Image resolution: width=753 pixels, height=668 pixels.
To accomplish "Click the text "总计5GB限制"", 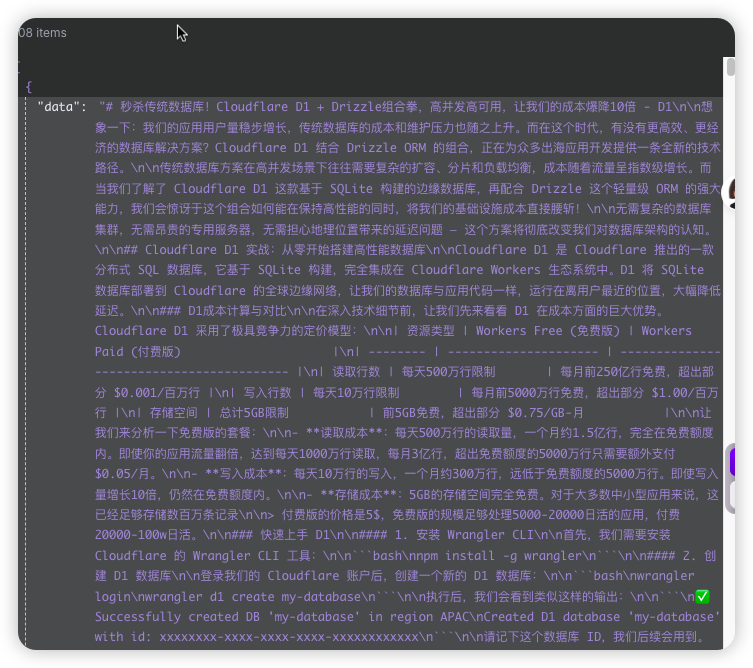I will (x=254, y=413).
